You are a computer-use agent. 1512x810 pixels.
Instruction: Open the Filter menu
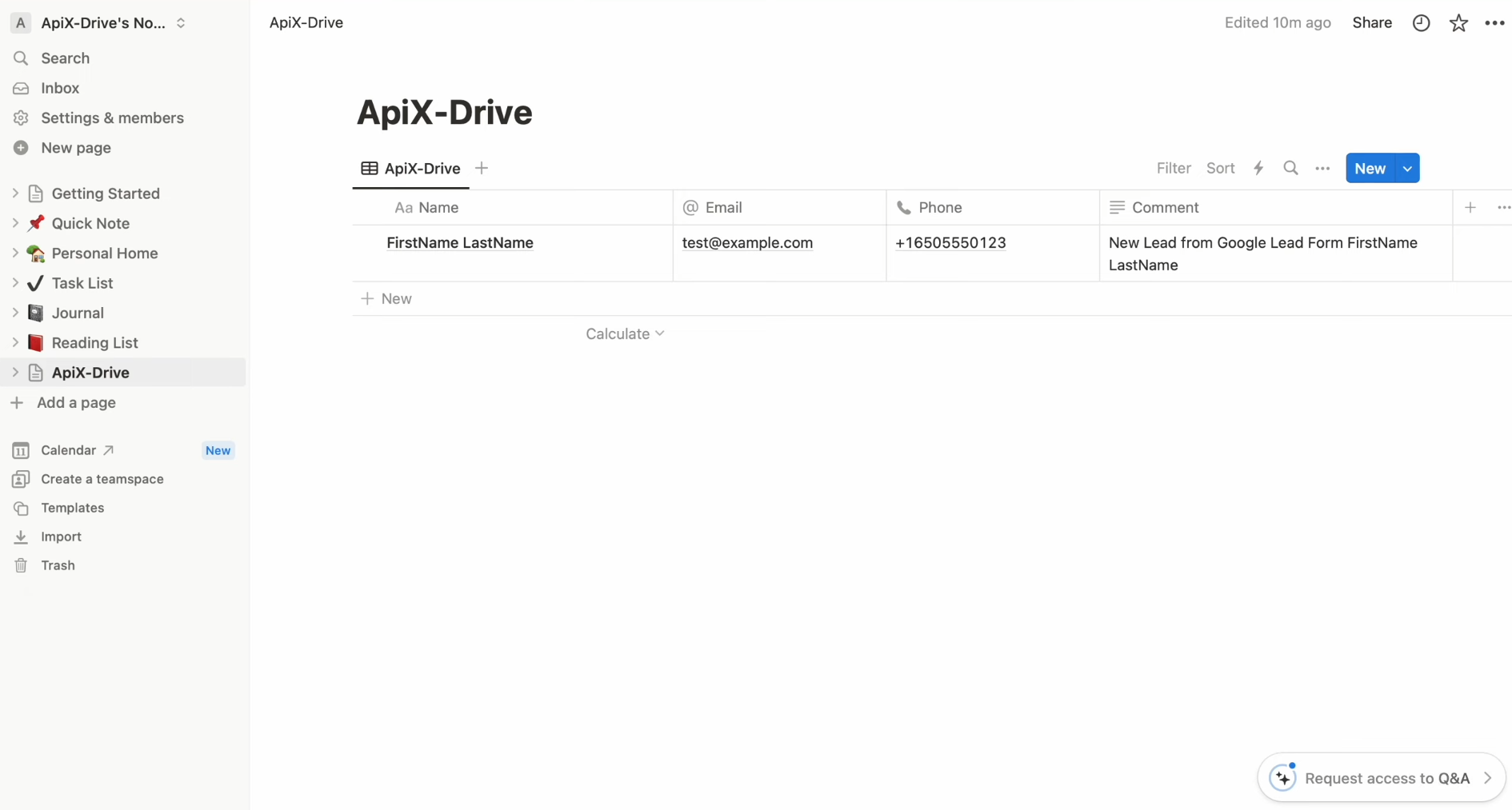coord(1174,168)
